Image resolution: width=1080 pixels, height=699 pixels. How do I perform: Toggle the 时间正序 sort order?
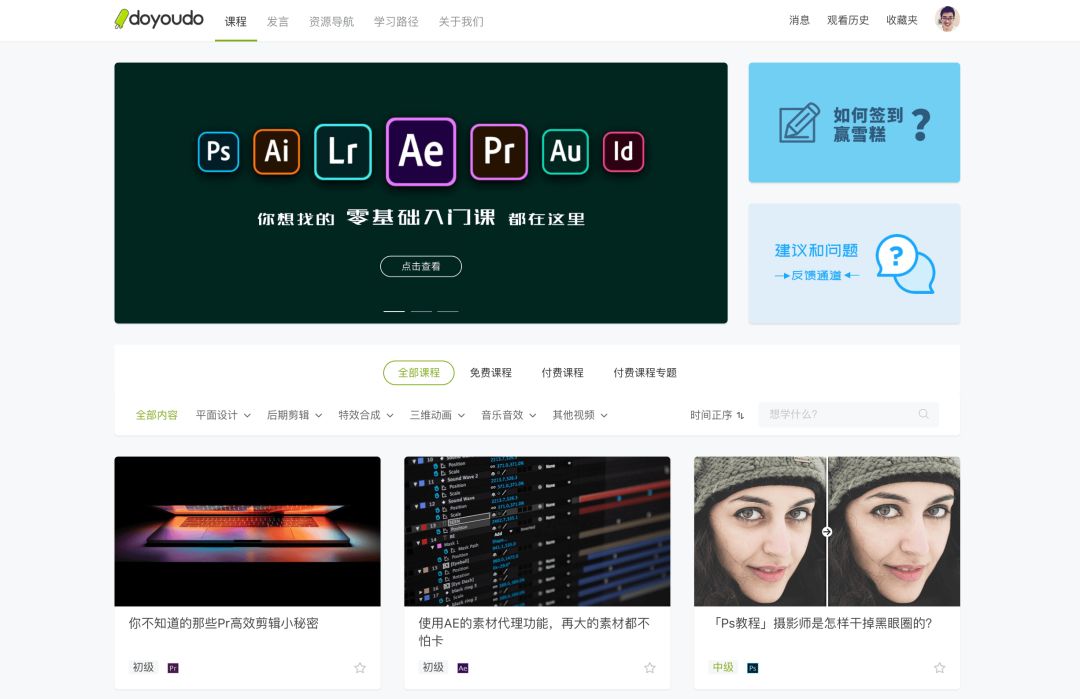tap(717, 415)
